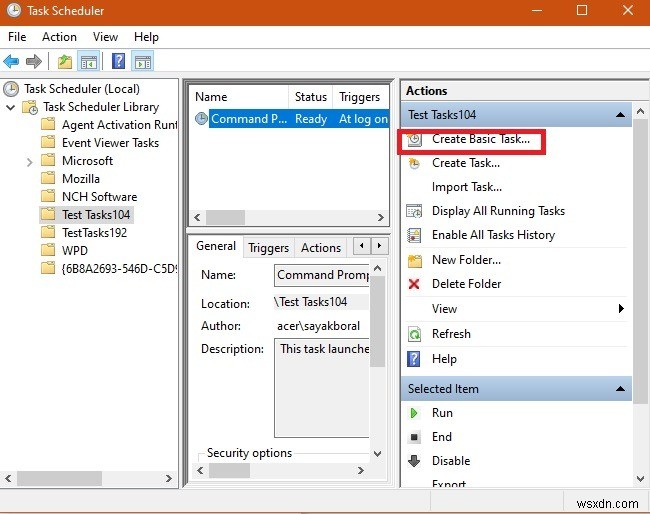Click Delete Folder action

tap(466, 284)
